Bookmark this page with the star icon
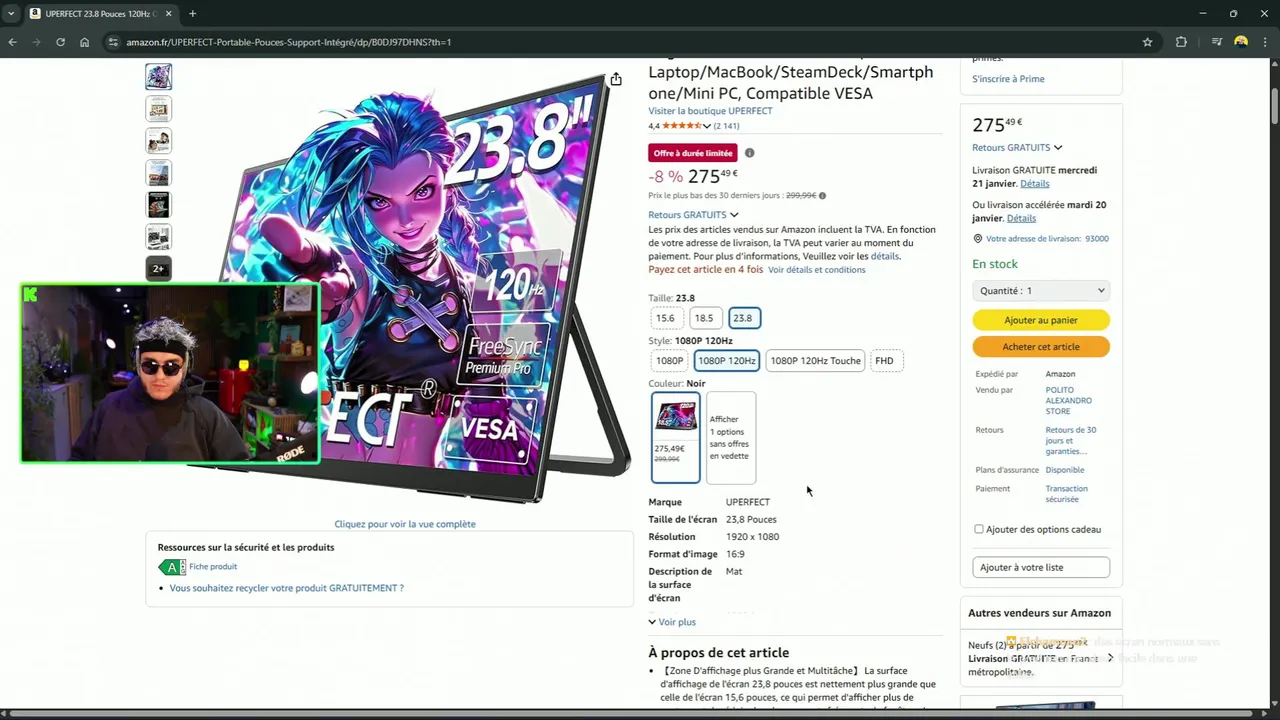This screenshot has width=1280, height=720. [1147, 42]
